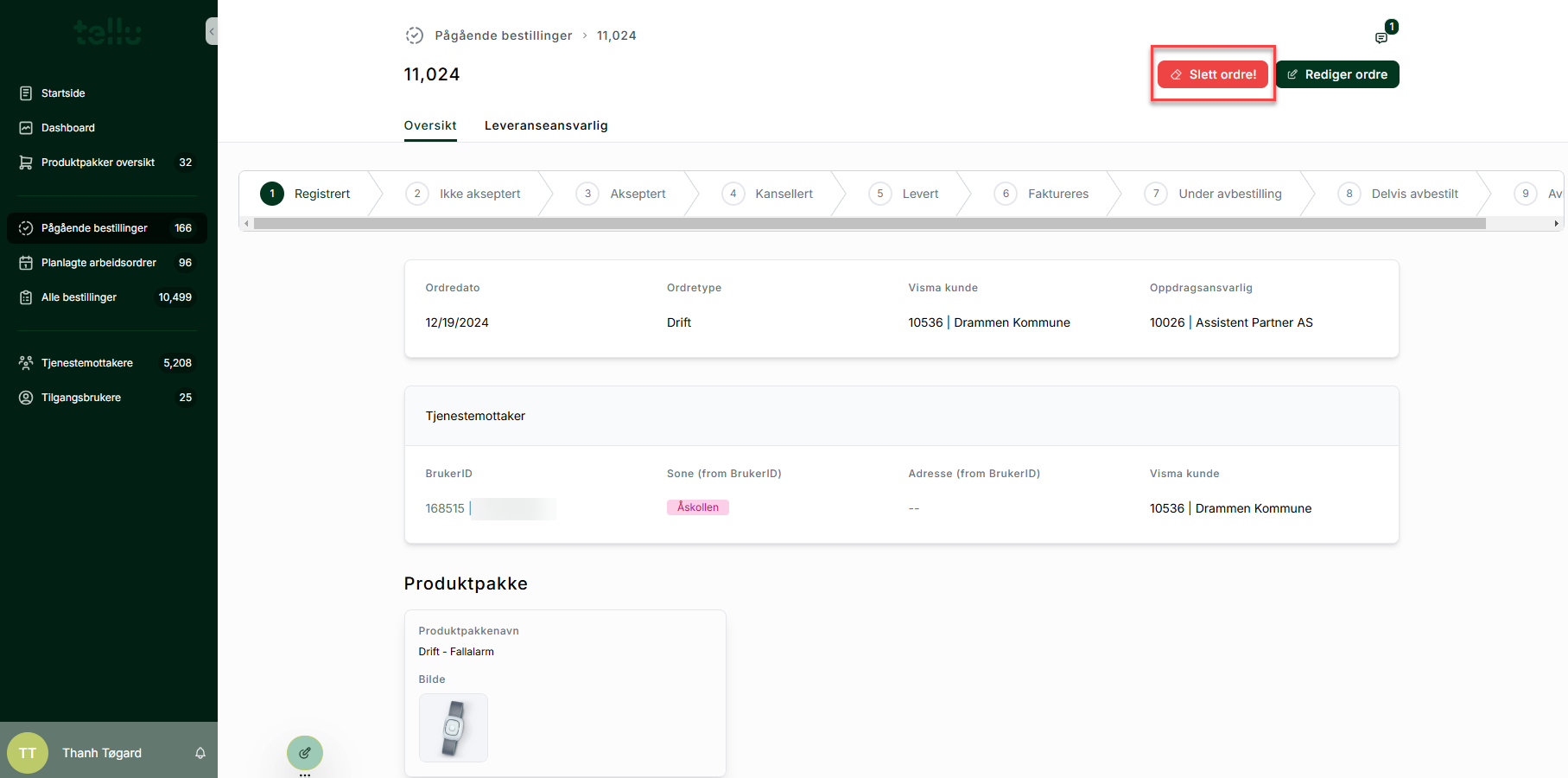The image size is (1568, 778).
Task: Click the notification bell icon
Action: point(200,753)
